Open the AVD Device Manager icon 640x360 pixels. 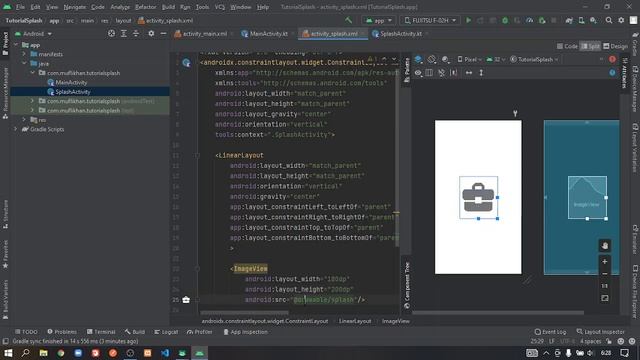click(x=581, y=20)
